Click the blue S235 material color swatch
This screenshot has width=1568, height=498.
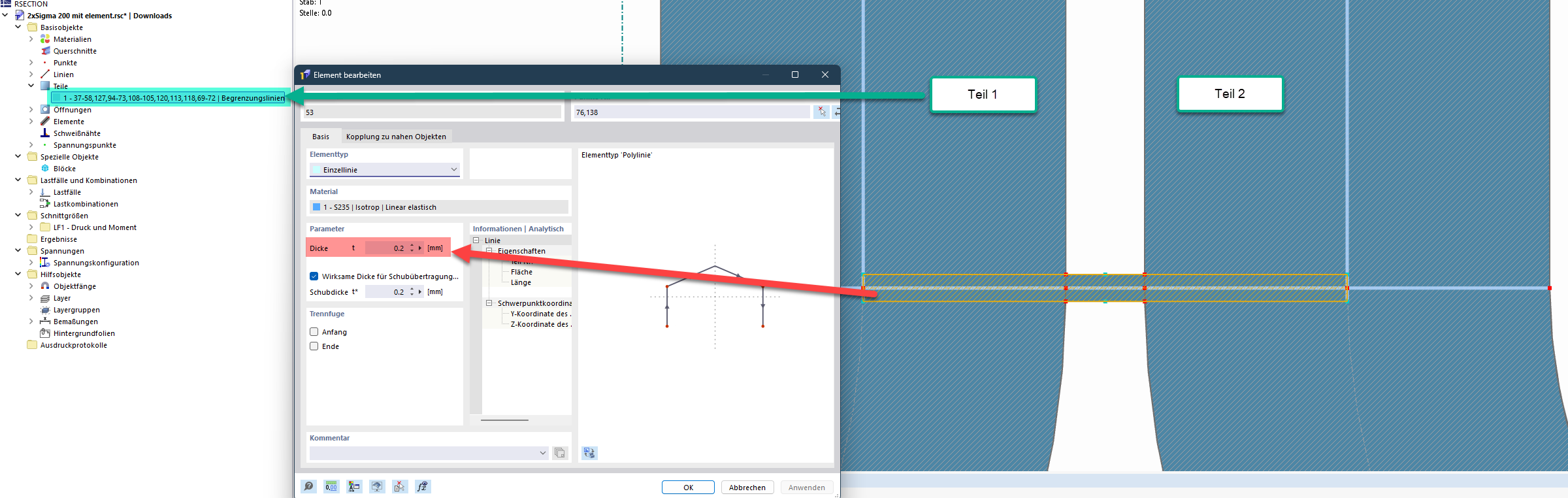tap(317, 207)
